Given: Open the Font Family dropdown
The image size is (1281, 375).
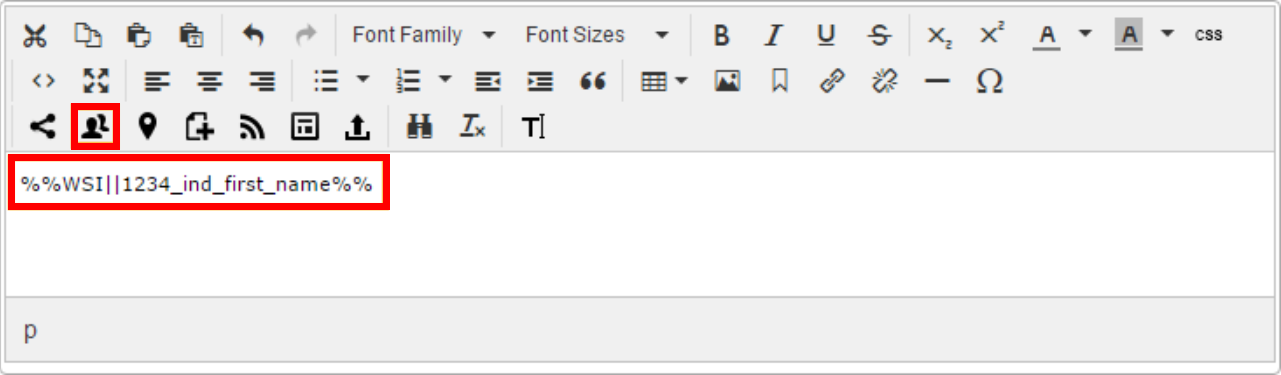Looking at the screenshot, I should point(423,35).
